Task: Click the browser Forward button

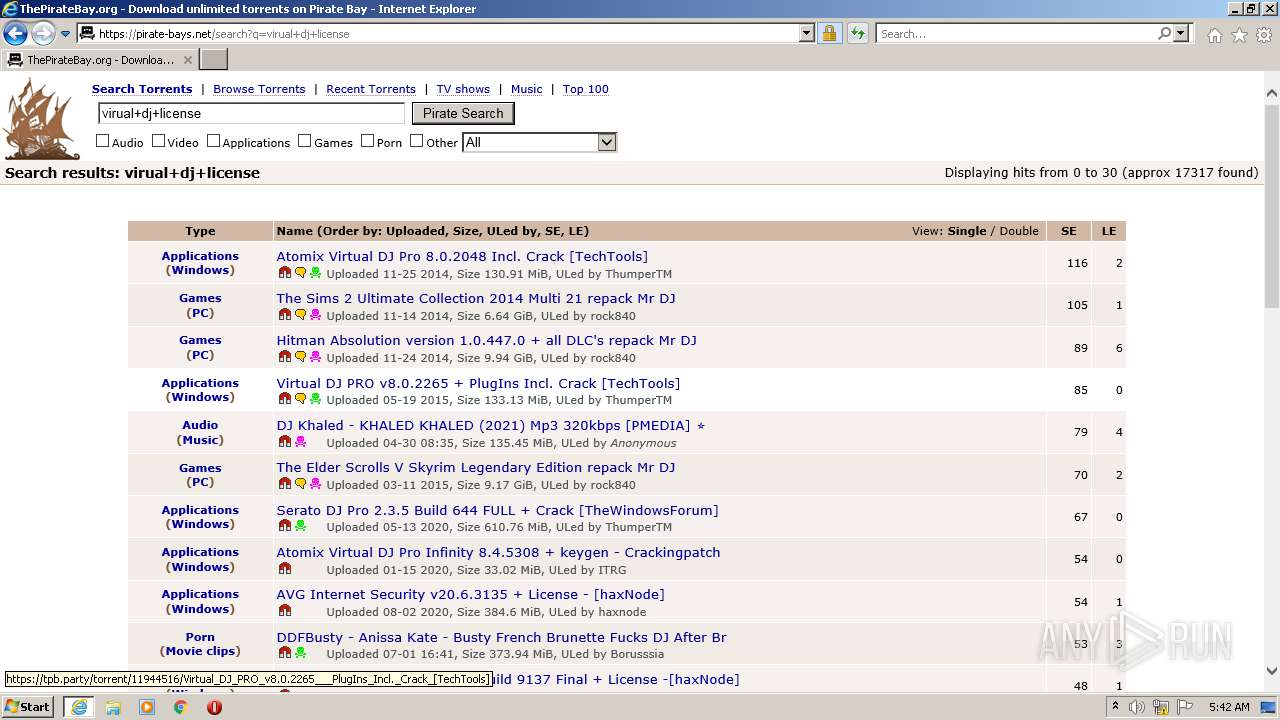Action: (x=43, y=34)
